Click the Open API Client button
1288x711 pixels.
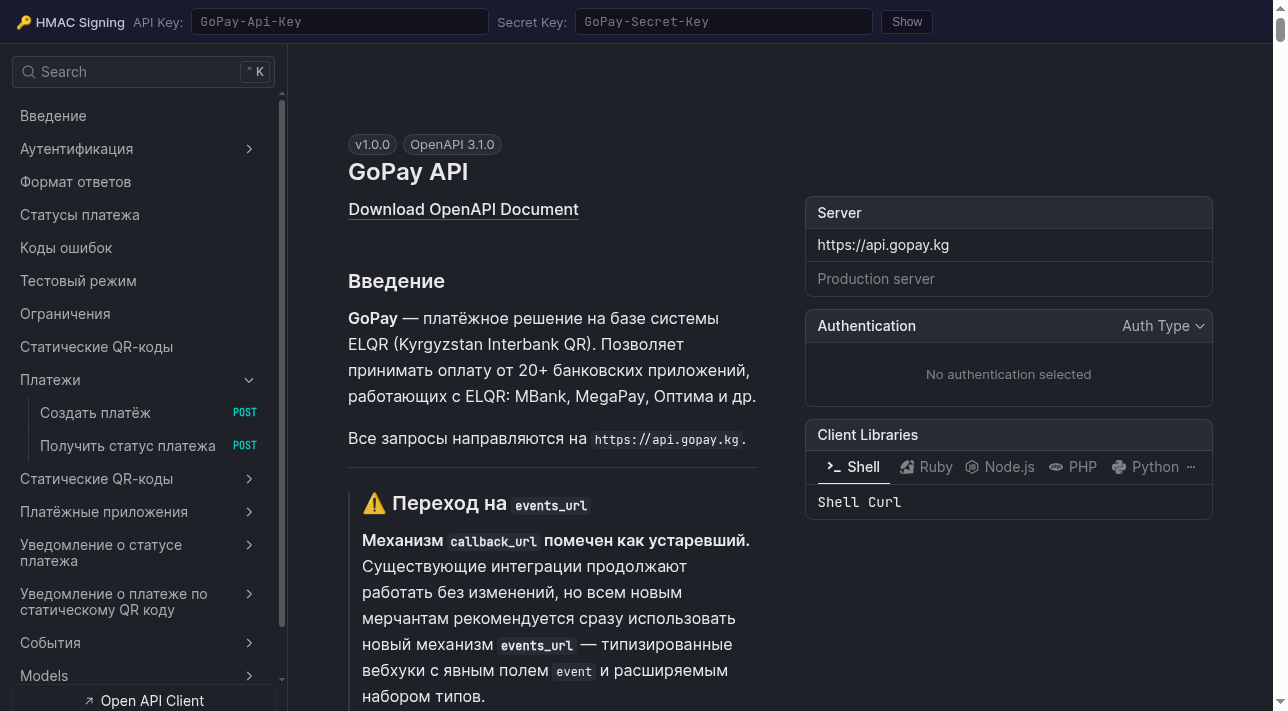[143, 701]
